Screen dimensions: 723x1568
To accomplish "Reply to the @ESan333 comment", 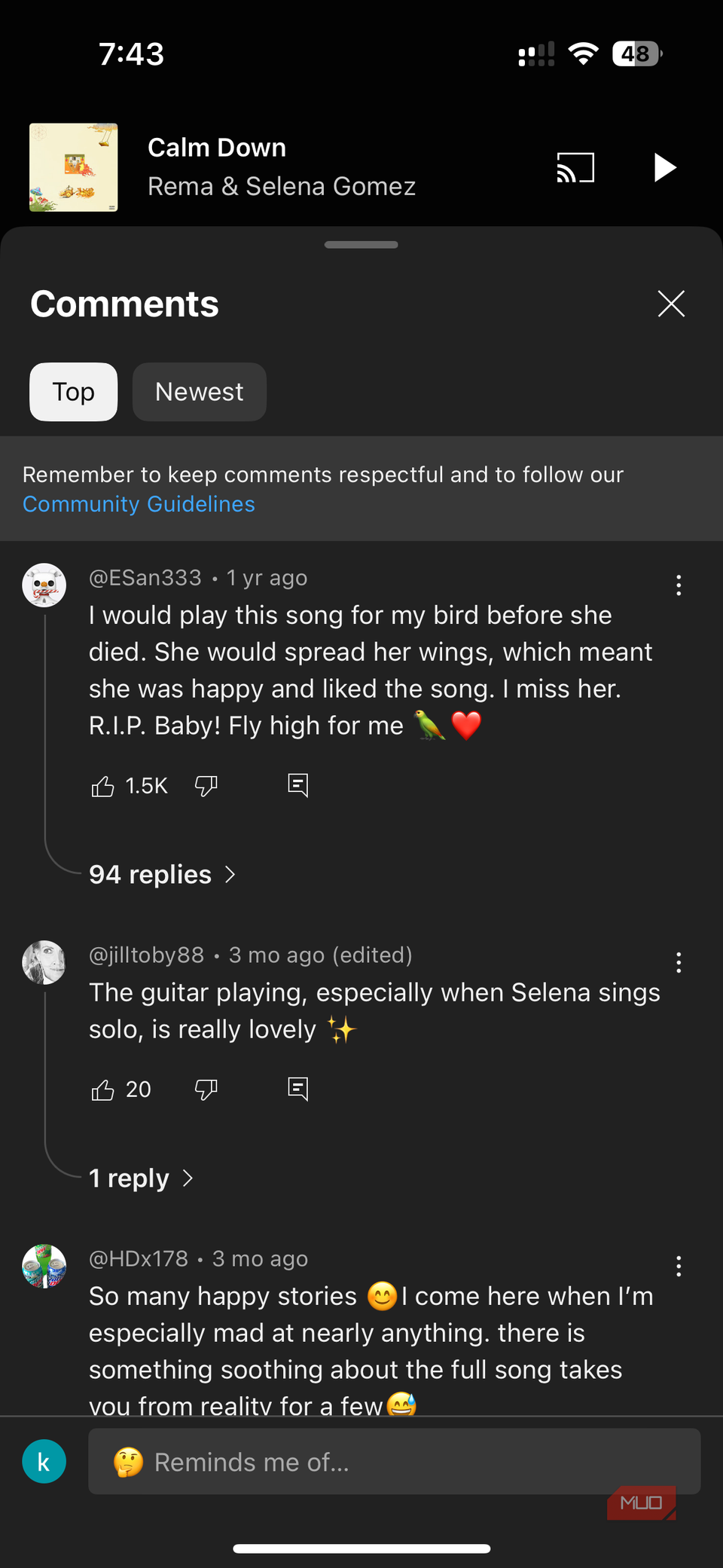I will [298, 785].
